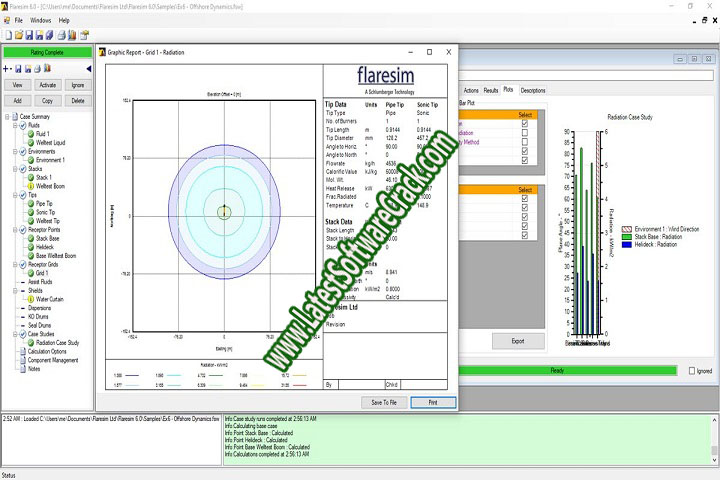Click the document icon beside Calculation Options

coord(22,351)
